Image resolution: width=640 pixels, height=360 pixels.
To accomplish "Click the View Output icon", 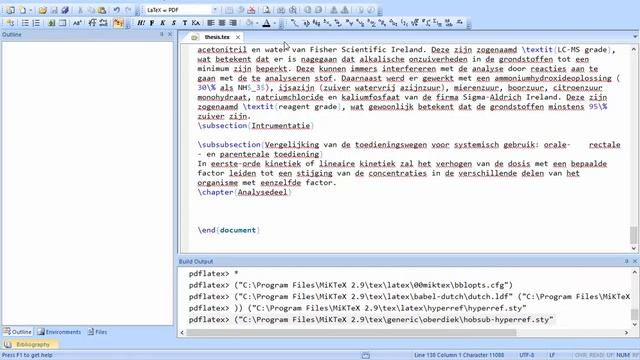I will tap(267, 10).
